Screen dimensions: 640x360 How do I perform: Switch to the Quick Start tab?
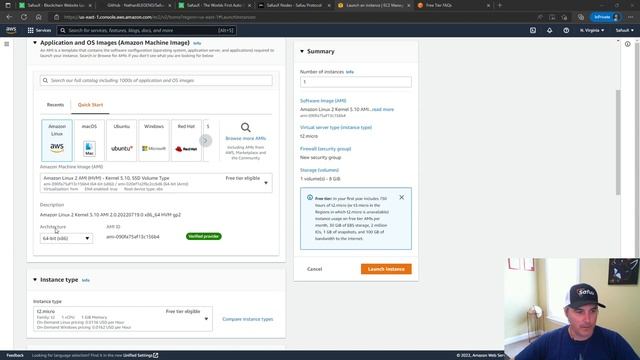90,105
